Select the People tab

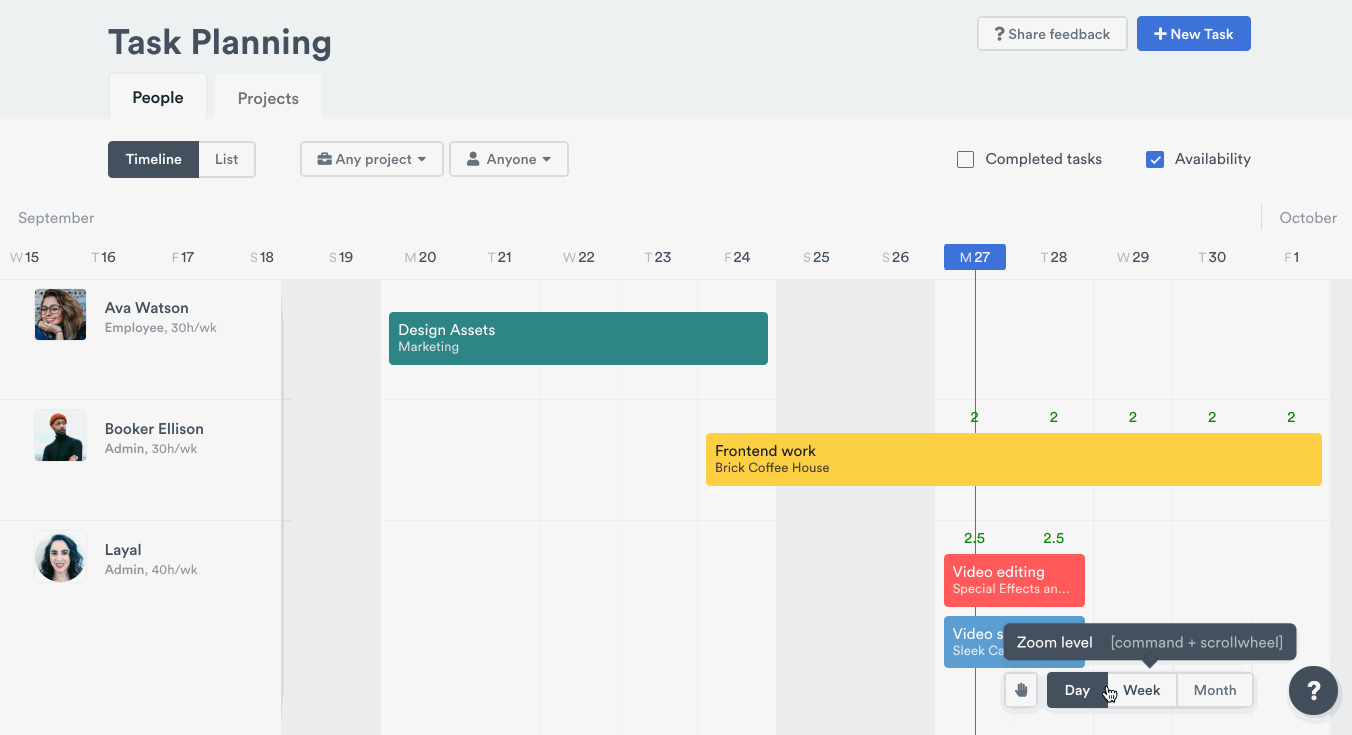158,98
